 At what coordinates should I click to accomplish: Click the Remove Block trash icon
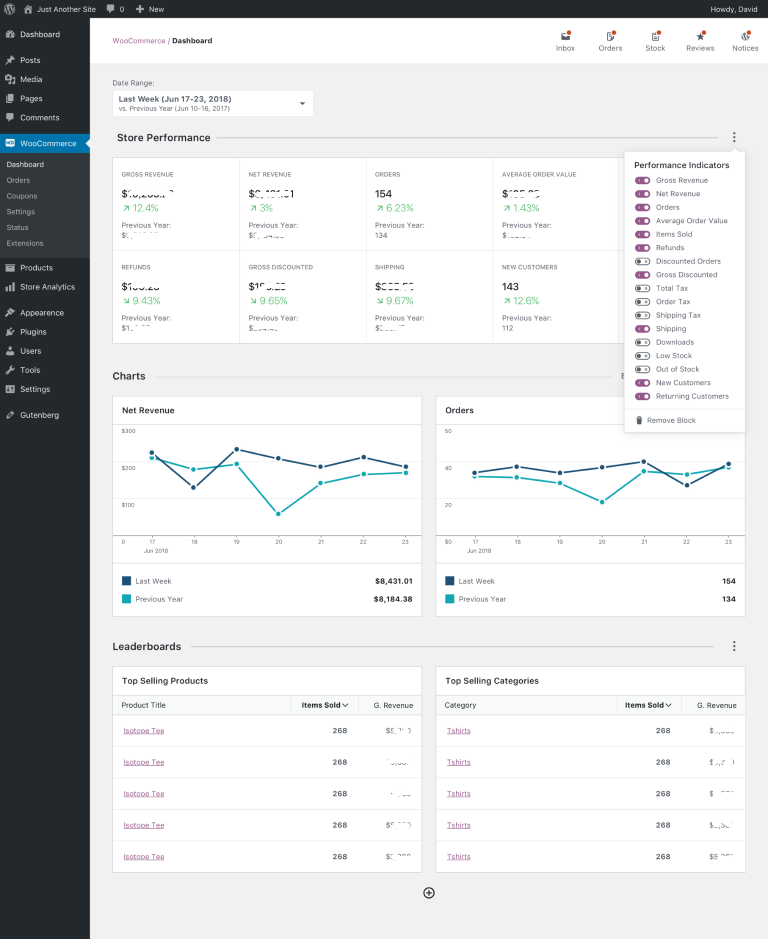[639, 420]
